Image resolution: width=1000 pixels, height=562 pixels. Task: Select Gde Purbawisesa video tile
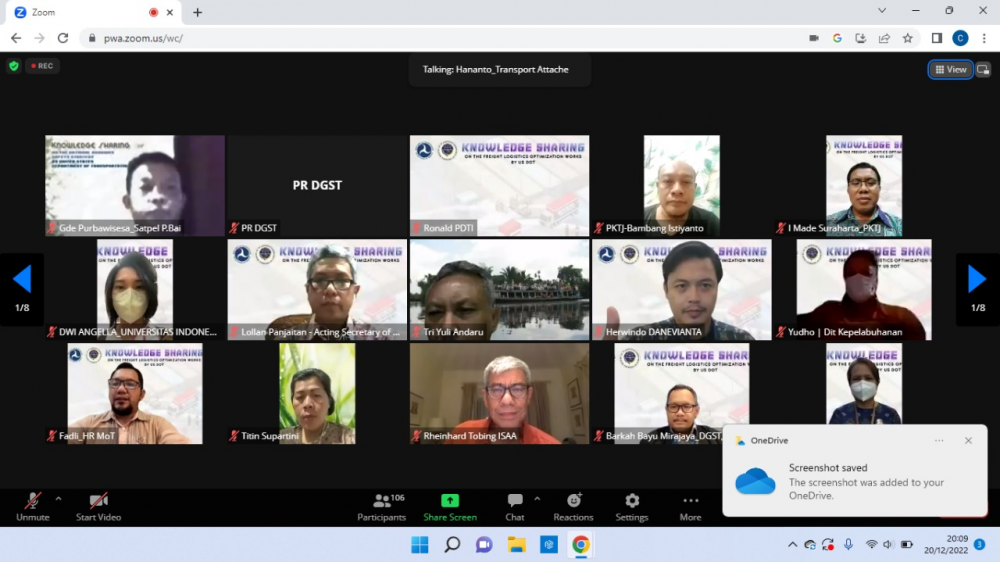pos(135,185)
